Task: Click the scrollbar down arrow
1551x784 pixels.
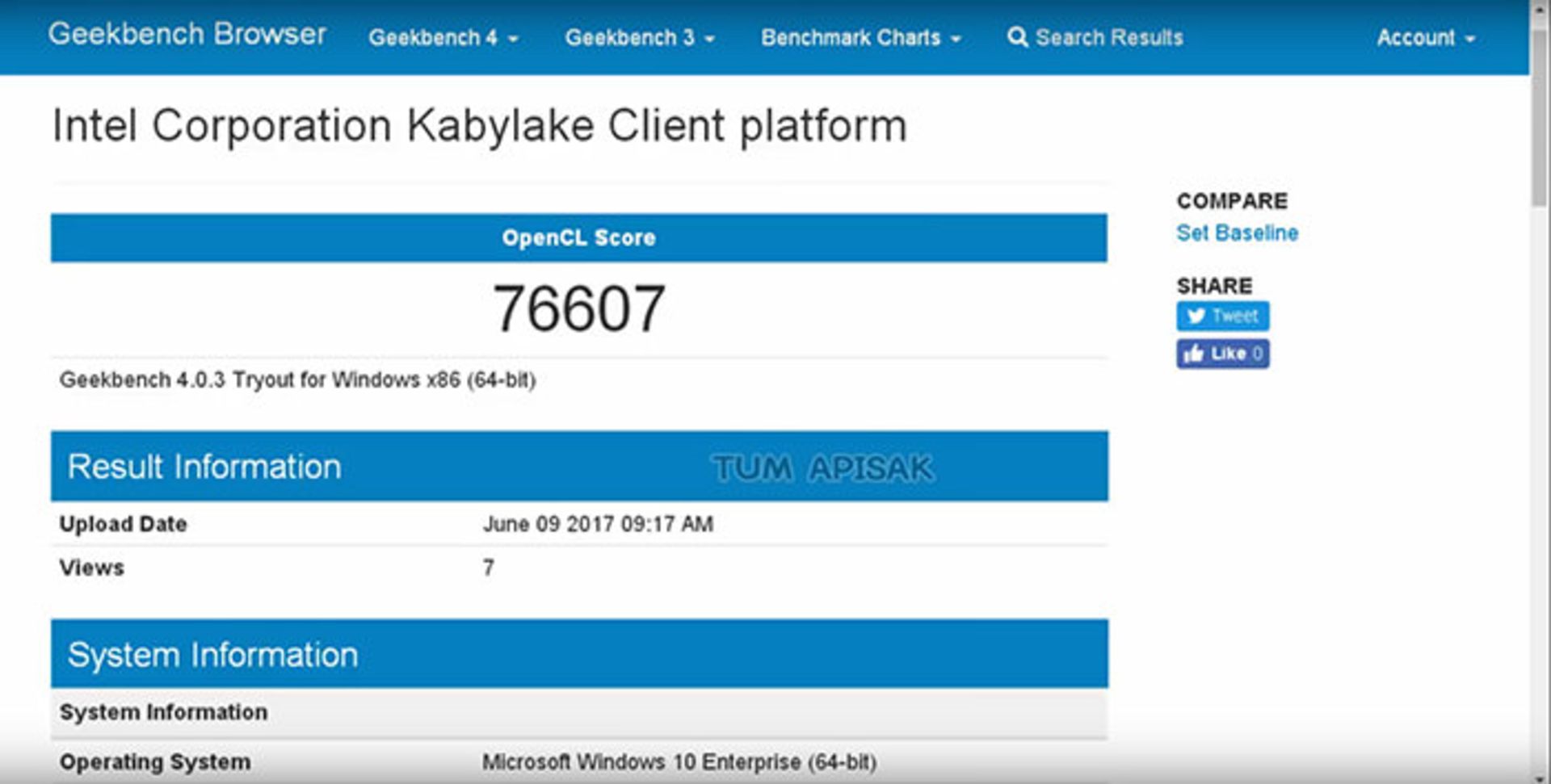Action: [1540, 778]
